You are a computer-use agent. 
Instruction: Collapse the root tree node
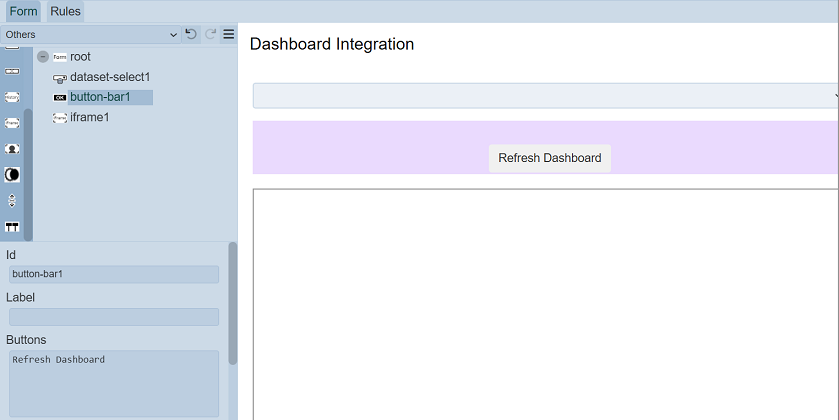43,57
